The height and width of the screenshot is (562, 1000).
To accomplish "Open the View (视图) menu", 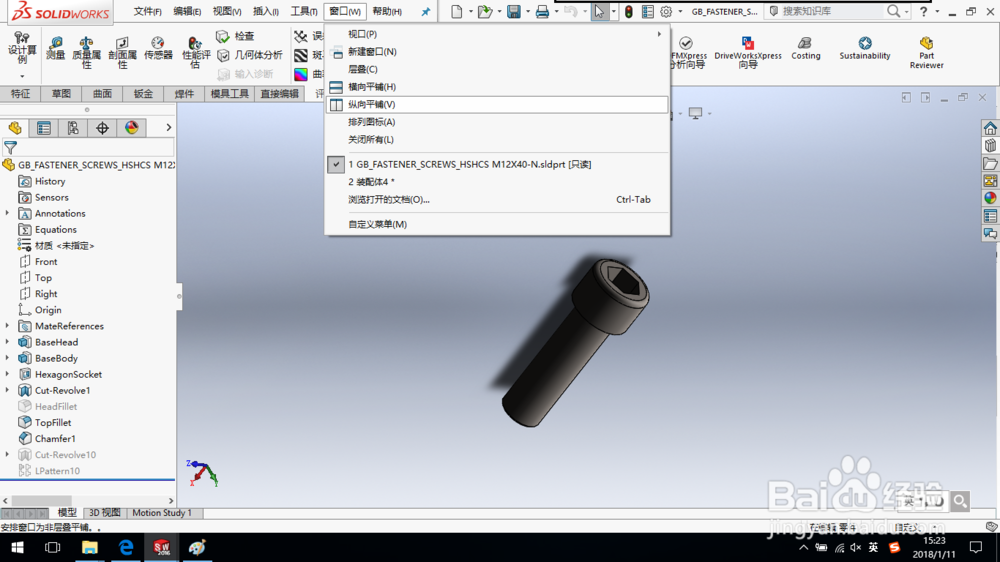I will tap(227, 11).
